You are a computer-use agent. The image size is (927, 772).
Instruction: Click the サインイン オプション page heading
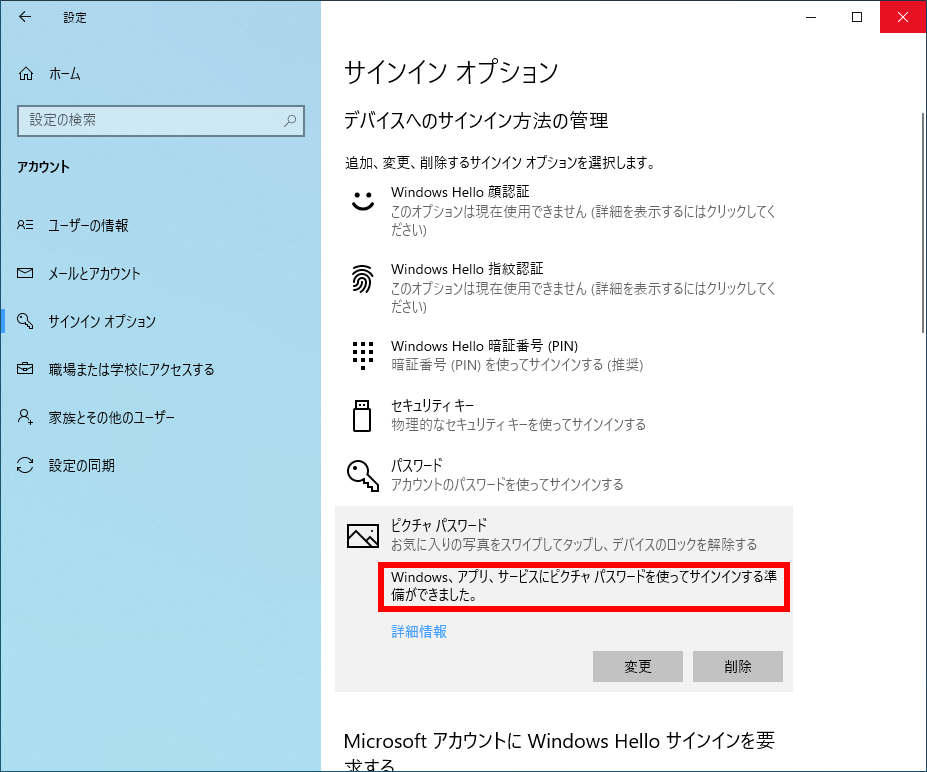[x=451, y=72]
